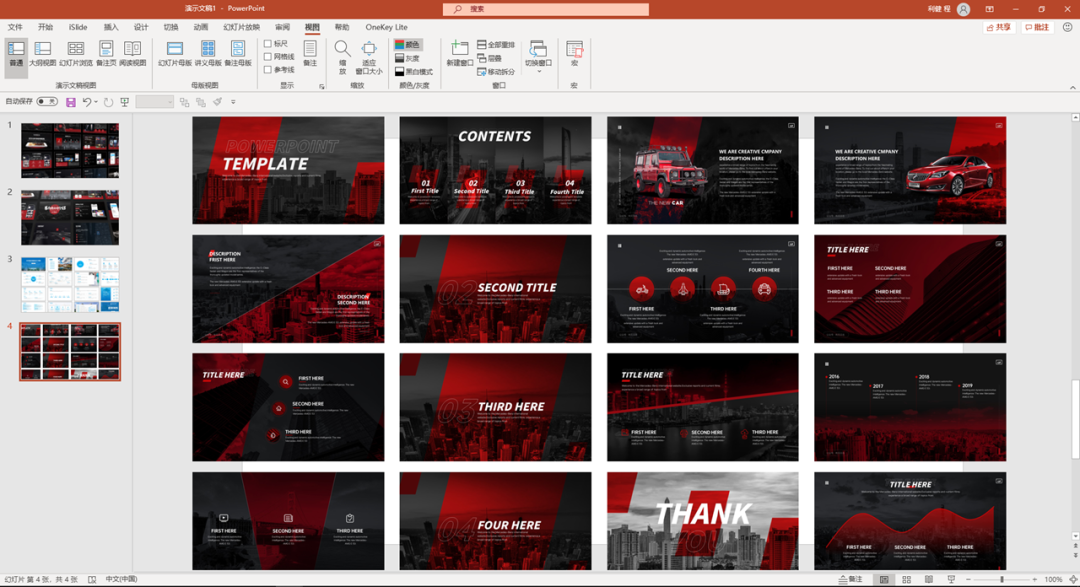The image size is (1080, 587).
Task: Fit slide to window (适应窗口大小)
Action: point(369,56)
